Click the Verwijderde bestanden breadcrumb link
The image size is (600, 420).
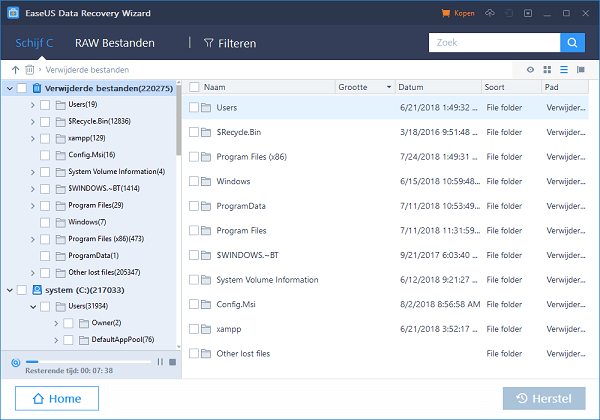point(87,70)
